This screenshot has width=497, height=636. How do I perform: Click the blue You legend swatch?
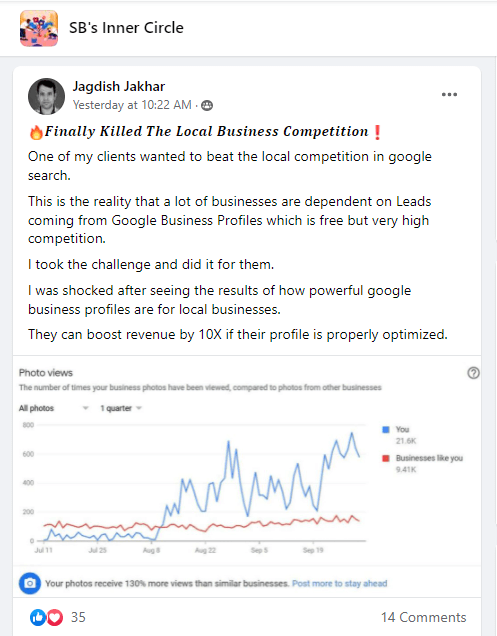tap(386, 430)
